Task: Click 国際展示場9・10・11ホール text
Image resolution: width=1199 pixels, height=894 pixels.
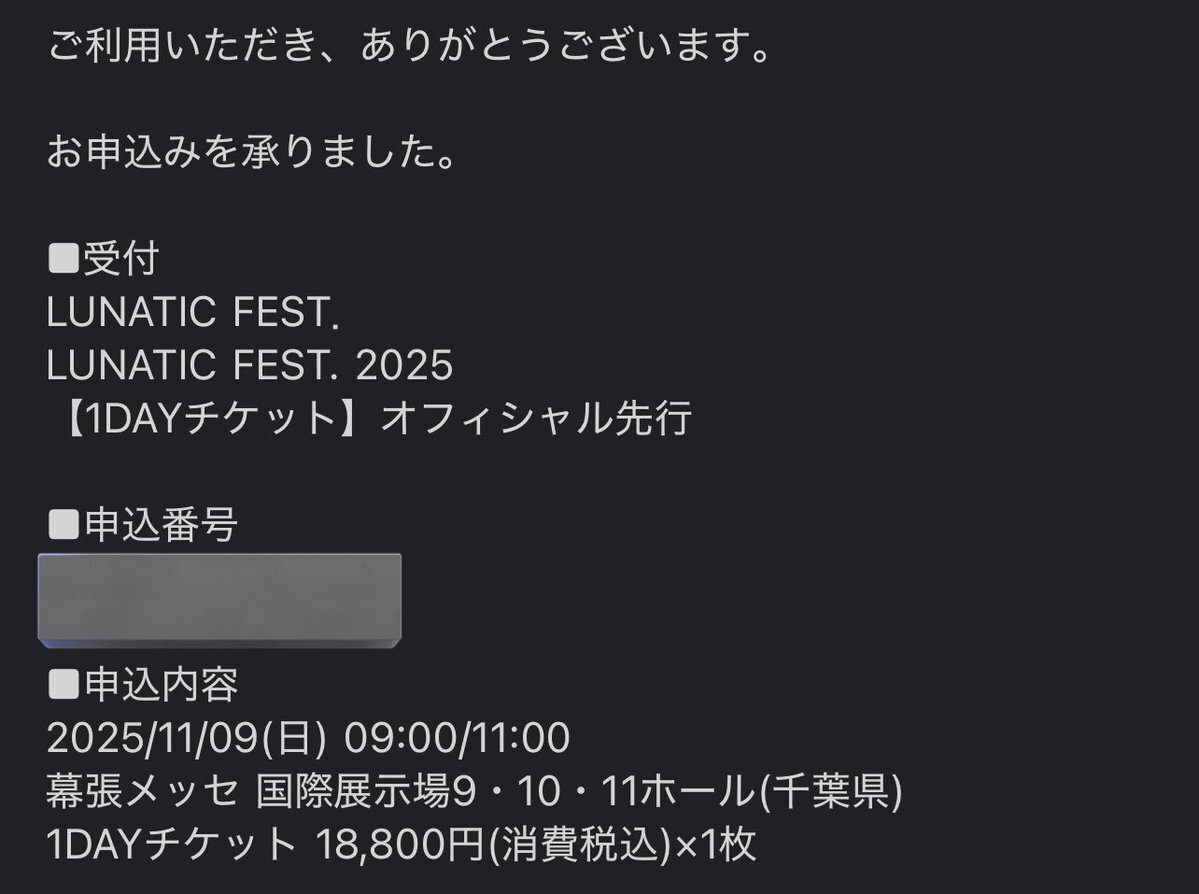Action: coord(505,791)
